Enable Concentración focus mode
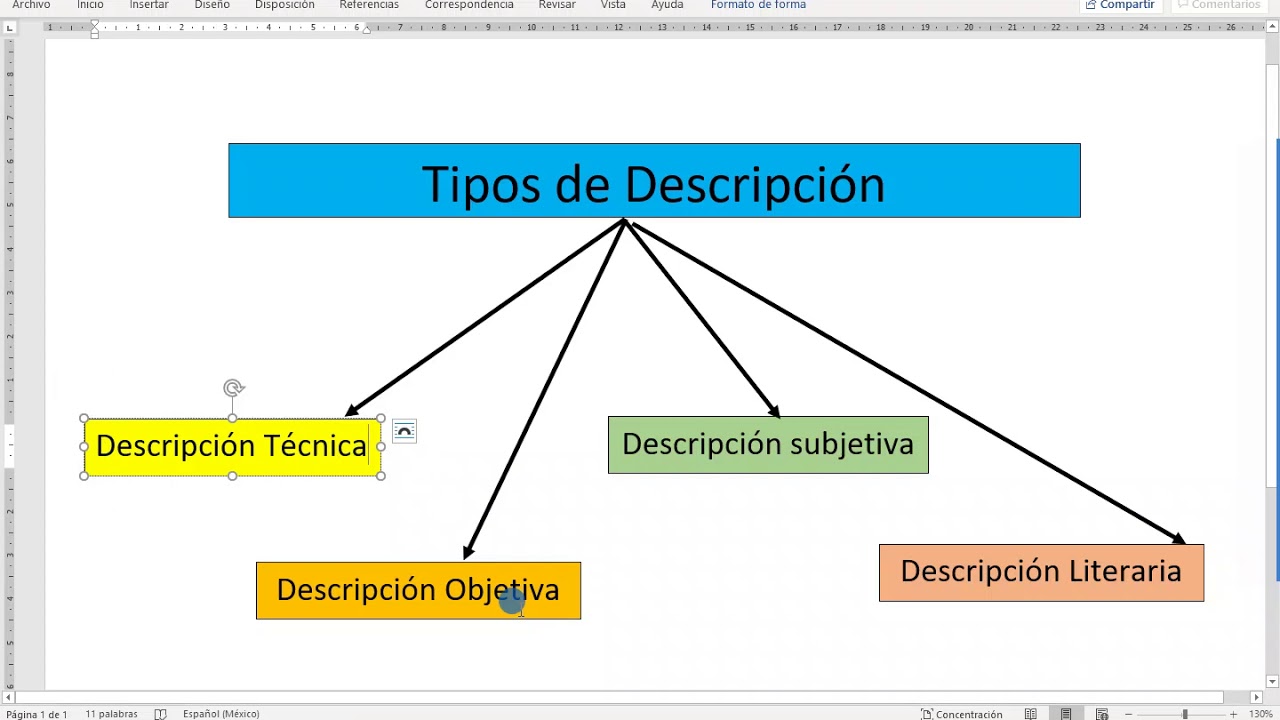This screenshot has width=1280, height=720. point(962,714)
